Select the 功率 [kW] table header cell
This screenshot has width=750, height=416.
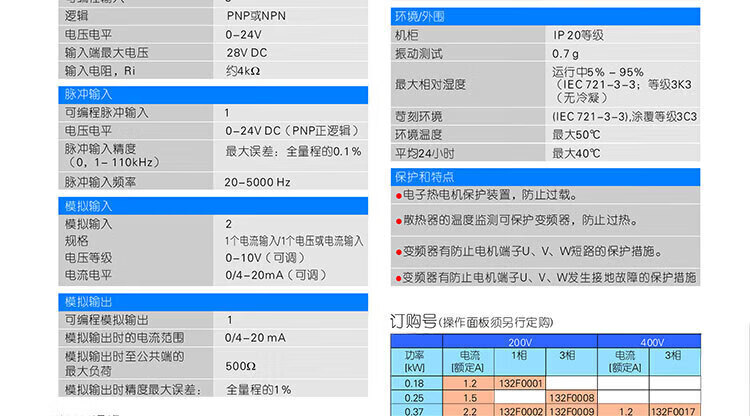coord(414,360)
